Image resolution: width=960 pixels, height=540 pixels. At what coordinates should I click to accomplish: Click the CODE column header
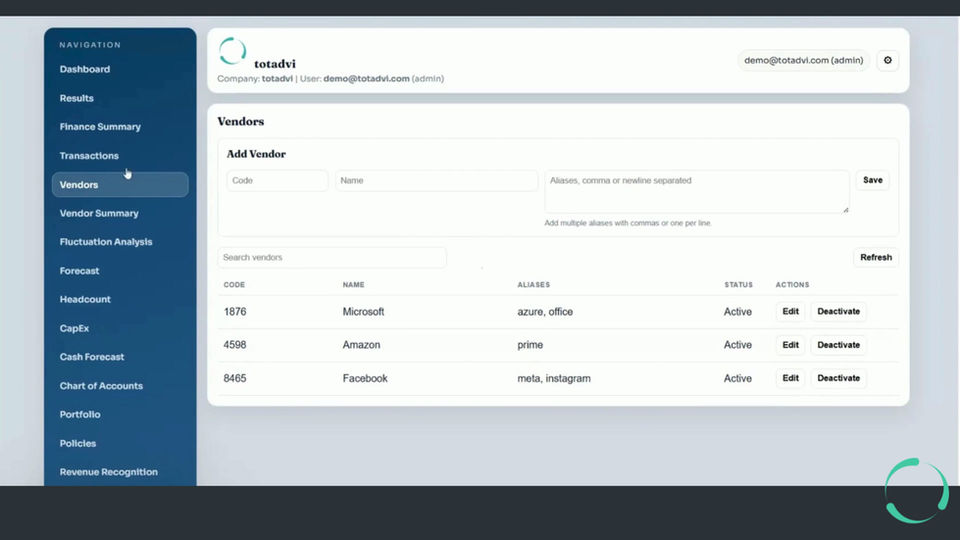tap(234, 285)
